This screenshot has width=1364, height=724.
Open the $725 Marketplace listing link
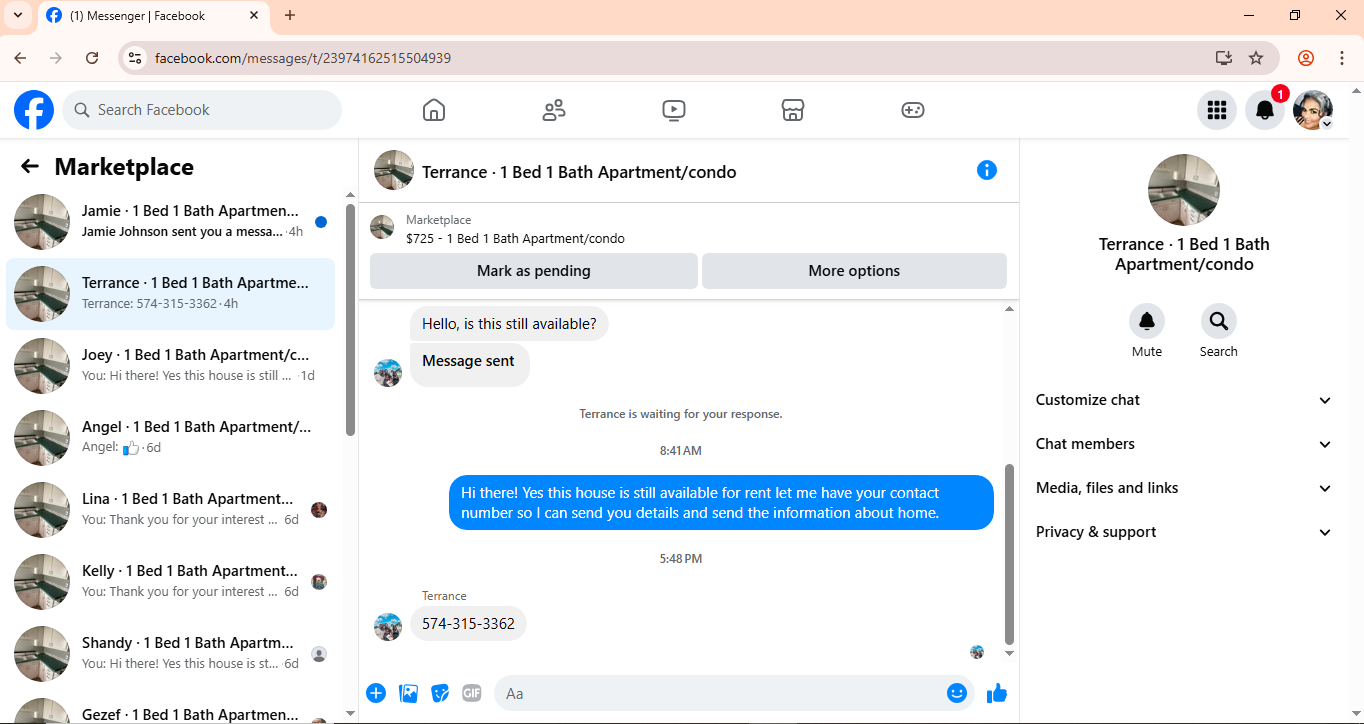515,238
